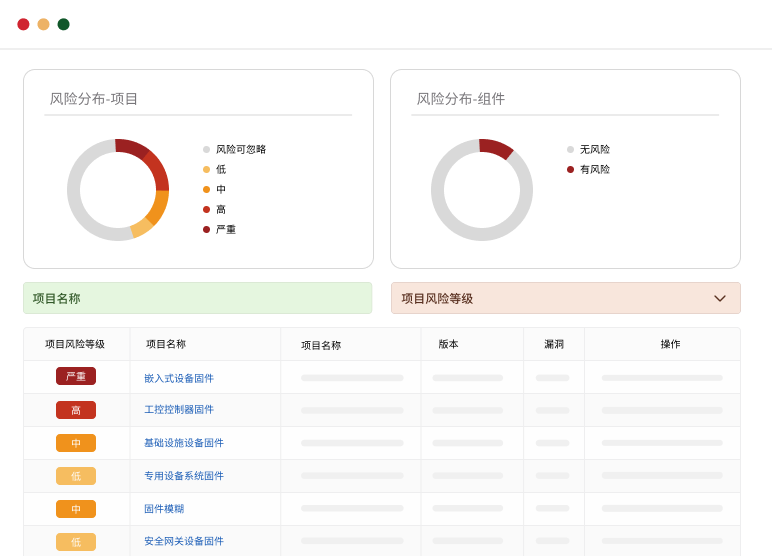Image resolution: width=772 pixels, height=556 pixels.
Task: Click the project risk donut chart
Action: (118, 190)
